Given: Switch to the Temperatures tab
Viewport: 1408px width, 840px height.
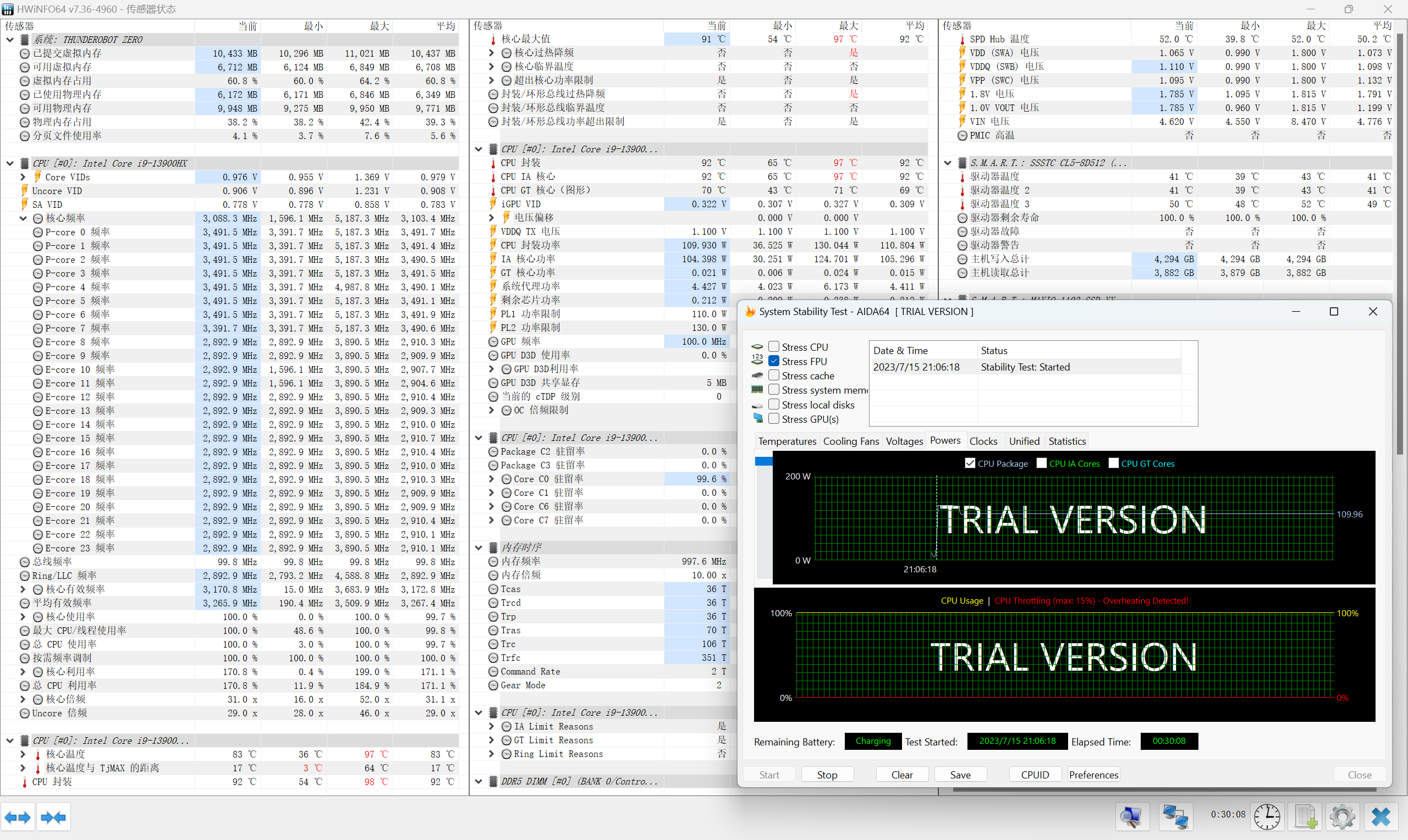Looking at the screenshot, I should pos(787,441).
